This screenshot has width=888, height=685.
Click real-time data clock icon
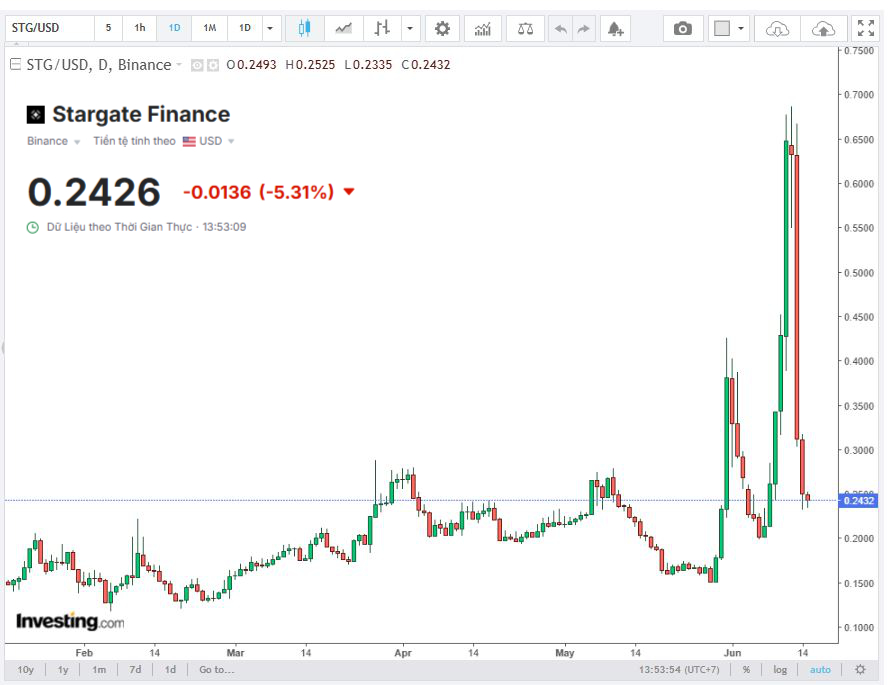click(x=33, y=228)
